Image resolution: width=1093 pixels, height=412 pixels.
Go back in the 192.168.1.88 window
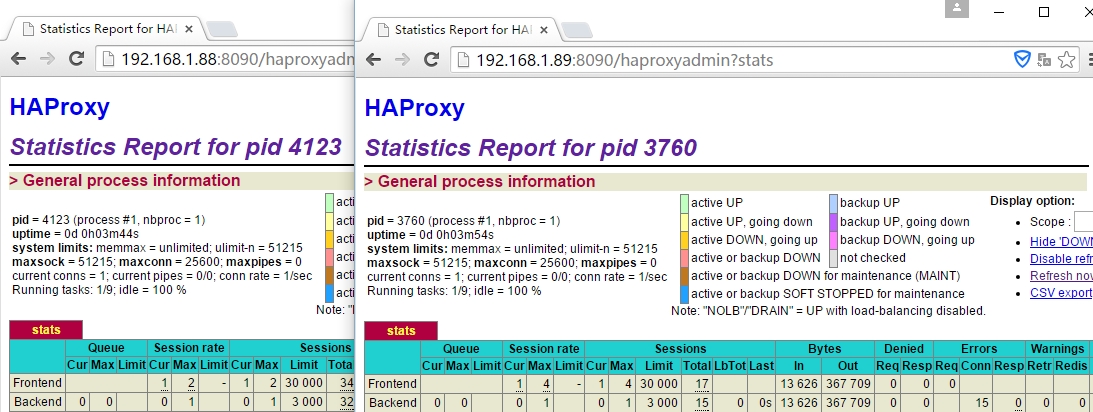(19, 60)
